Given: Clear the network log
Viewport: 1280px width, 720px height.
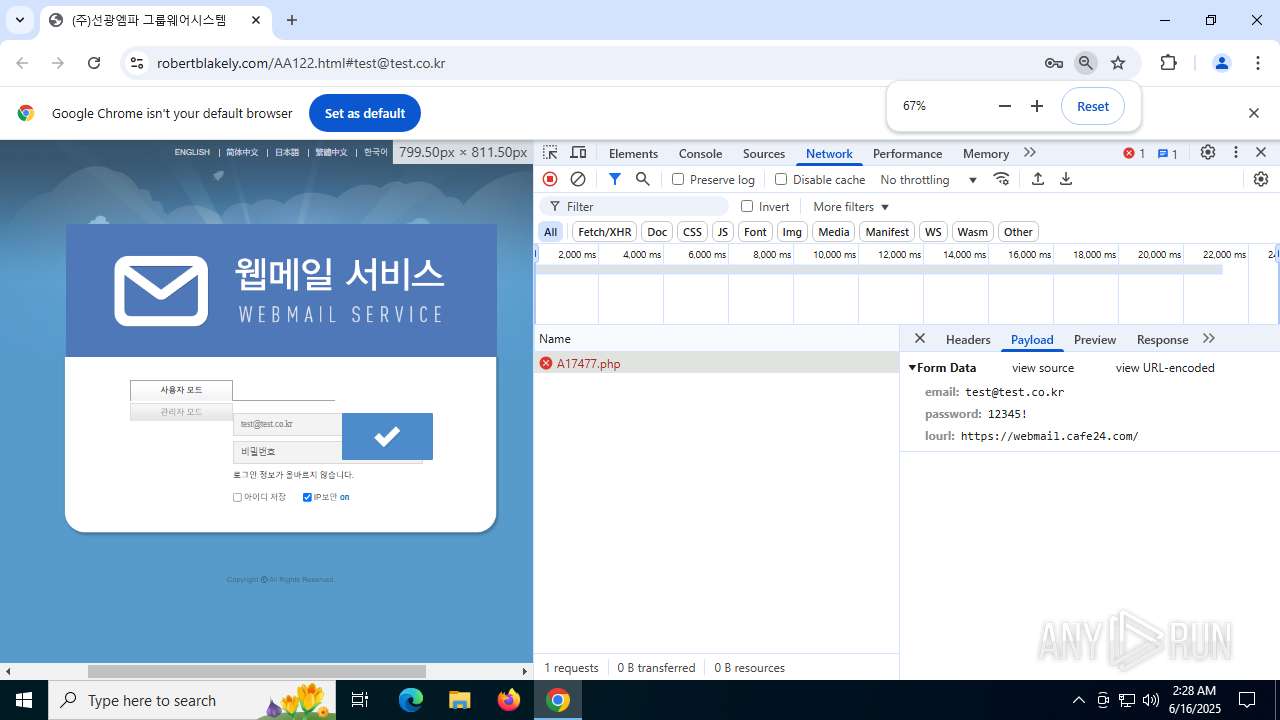Looking at the screenshot, I should click(x=578, y=179).
